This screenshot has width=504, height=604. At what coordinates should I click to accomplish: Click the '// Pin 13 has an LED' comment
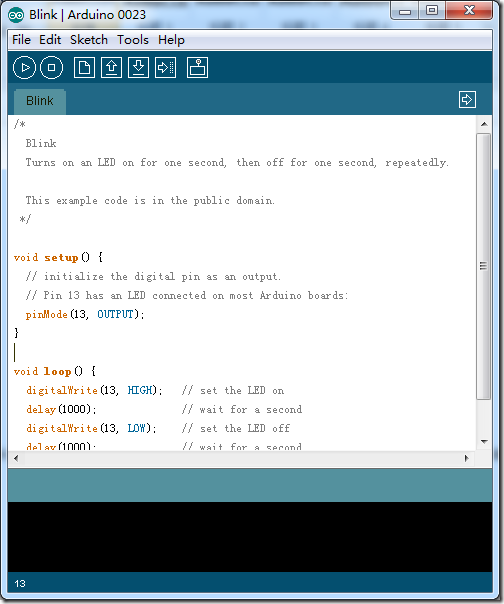(187, 295)
